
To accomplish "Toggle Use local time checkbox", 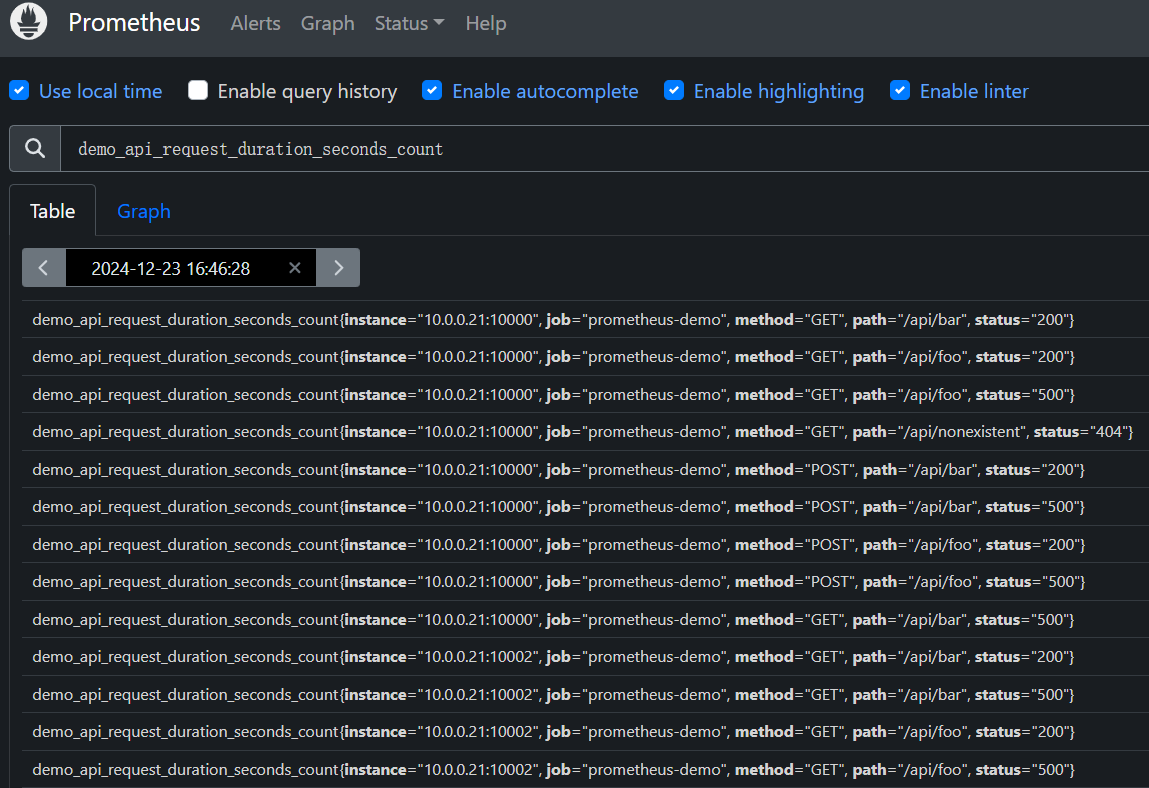I will click(x=19, y=91).
